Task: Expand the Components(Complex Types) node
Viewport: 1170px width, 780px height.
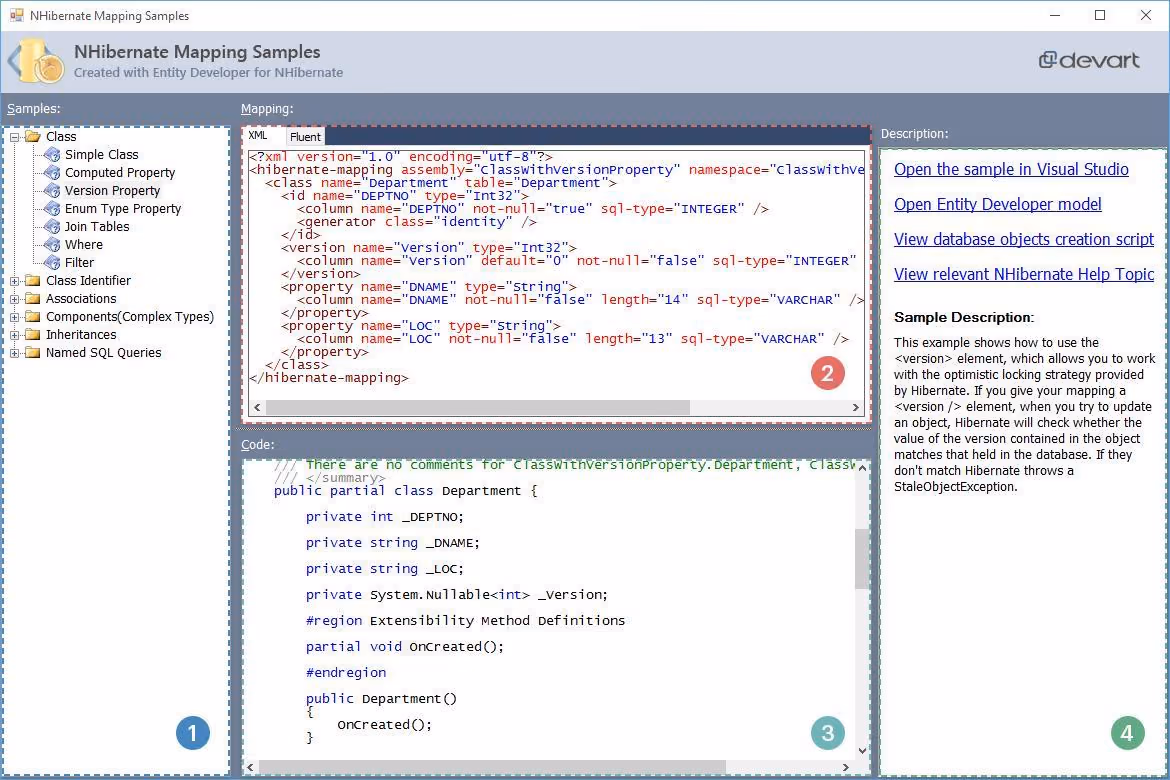Action: click(14, 317)
